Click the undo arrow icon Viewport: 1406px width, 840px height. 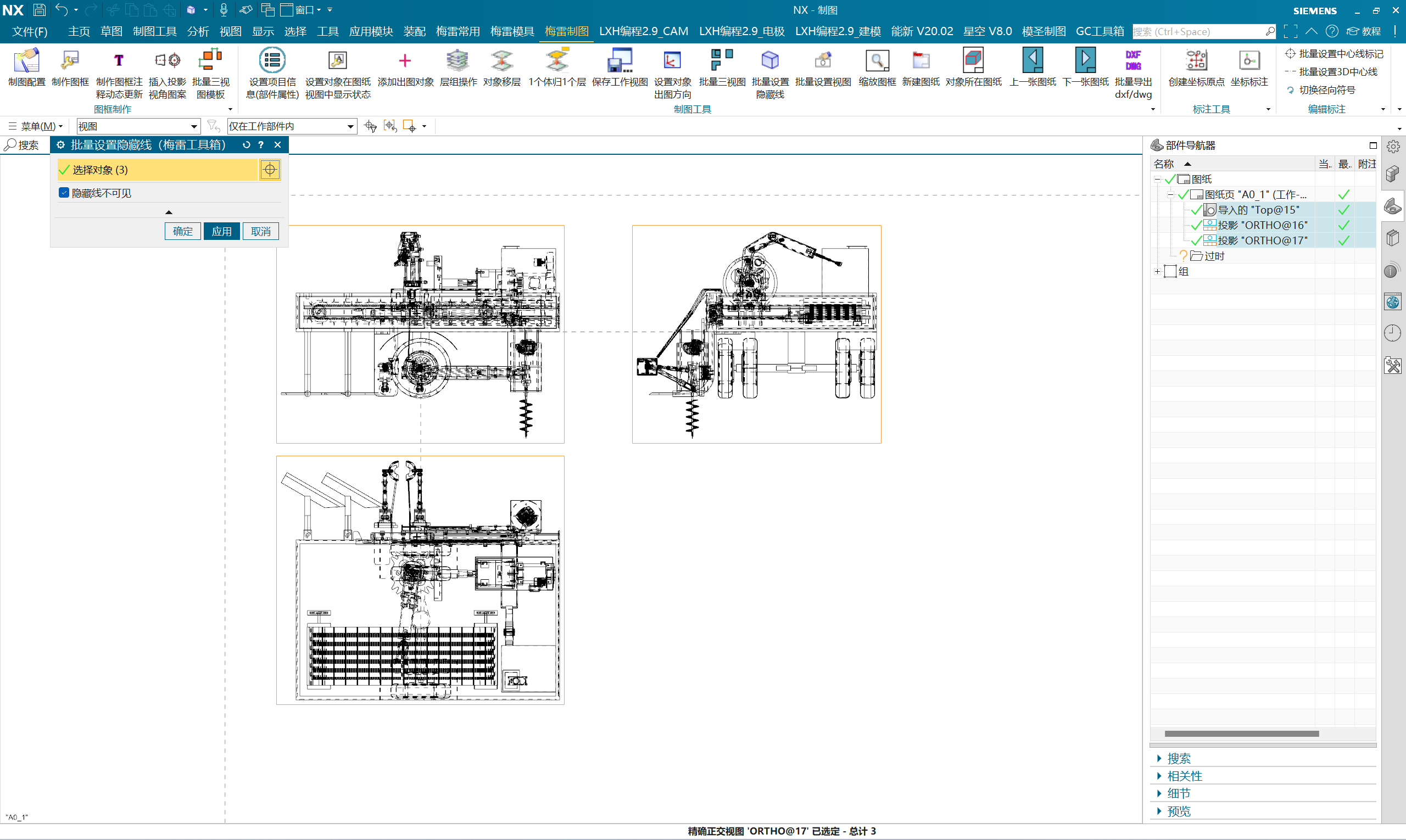(x=61, y=10)
